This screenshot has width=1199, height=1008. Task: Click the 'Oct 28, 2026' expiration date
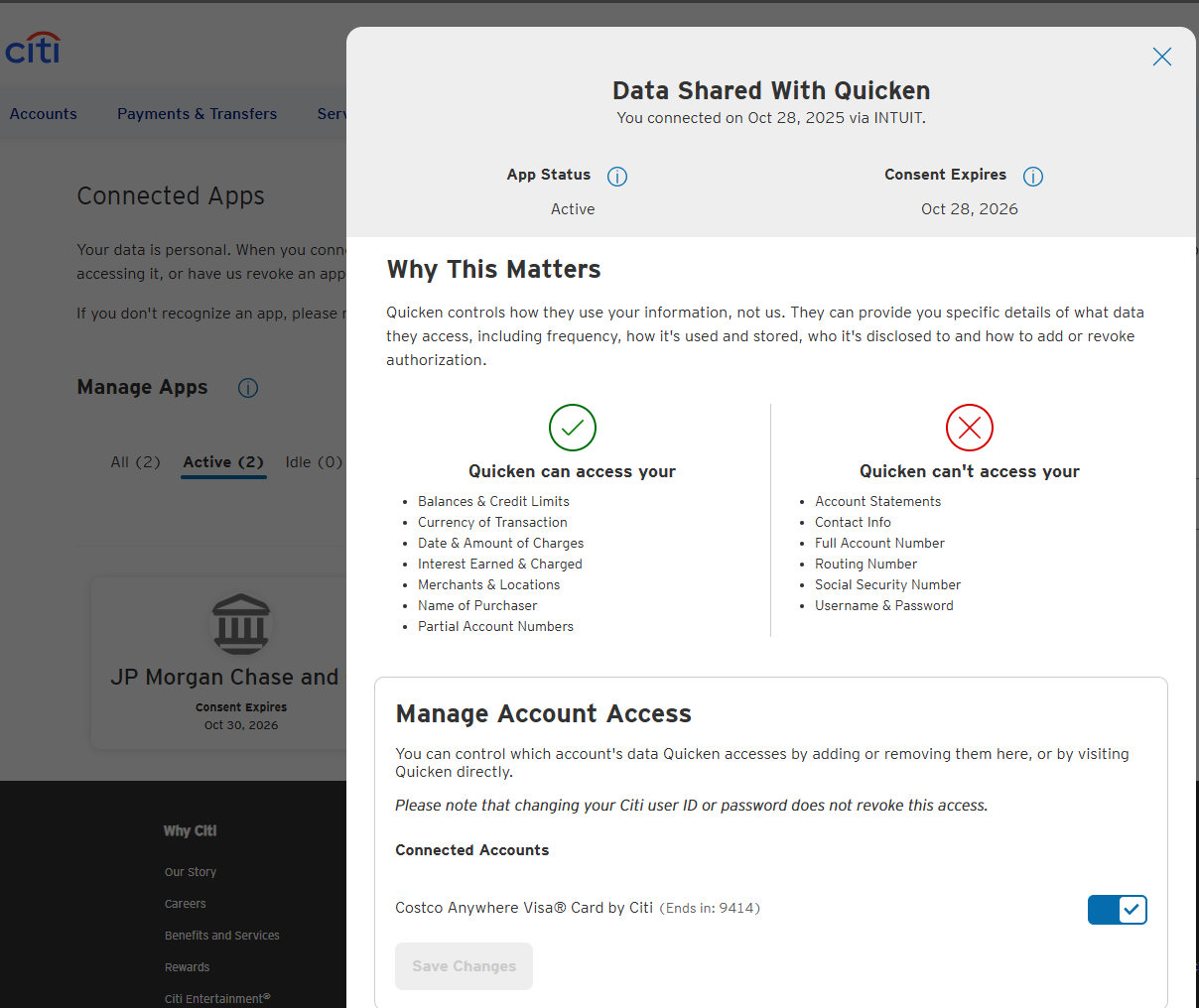coord(970,209)
